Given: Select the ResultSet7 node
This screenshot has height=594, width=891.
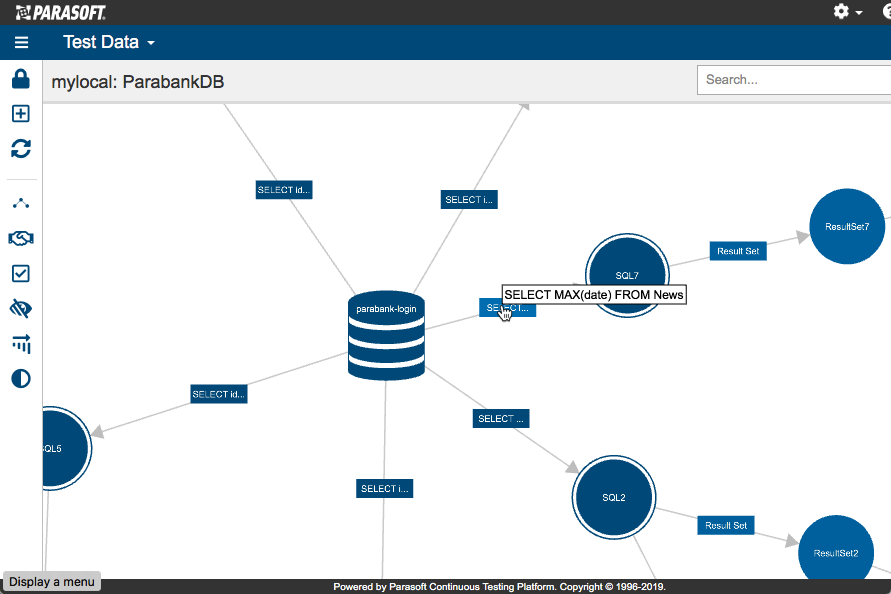Looking at the screenshot, I should (847, 226).
